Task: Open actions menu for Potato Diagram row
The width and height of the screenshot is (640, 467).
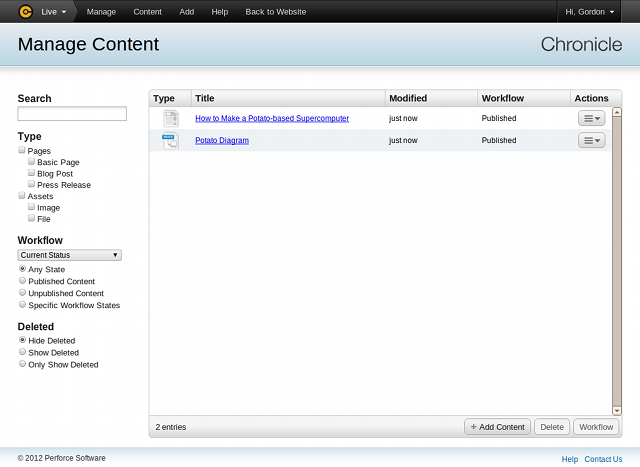Action: 591,141
